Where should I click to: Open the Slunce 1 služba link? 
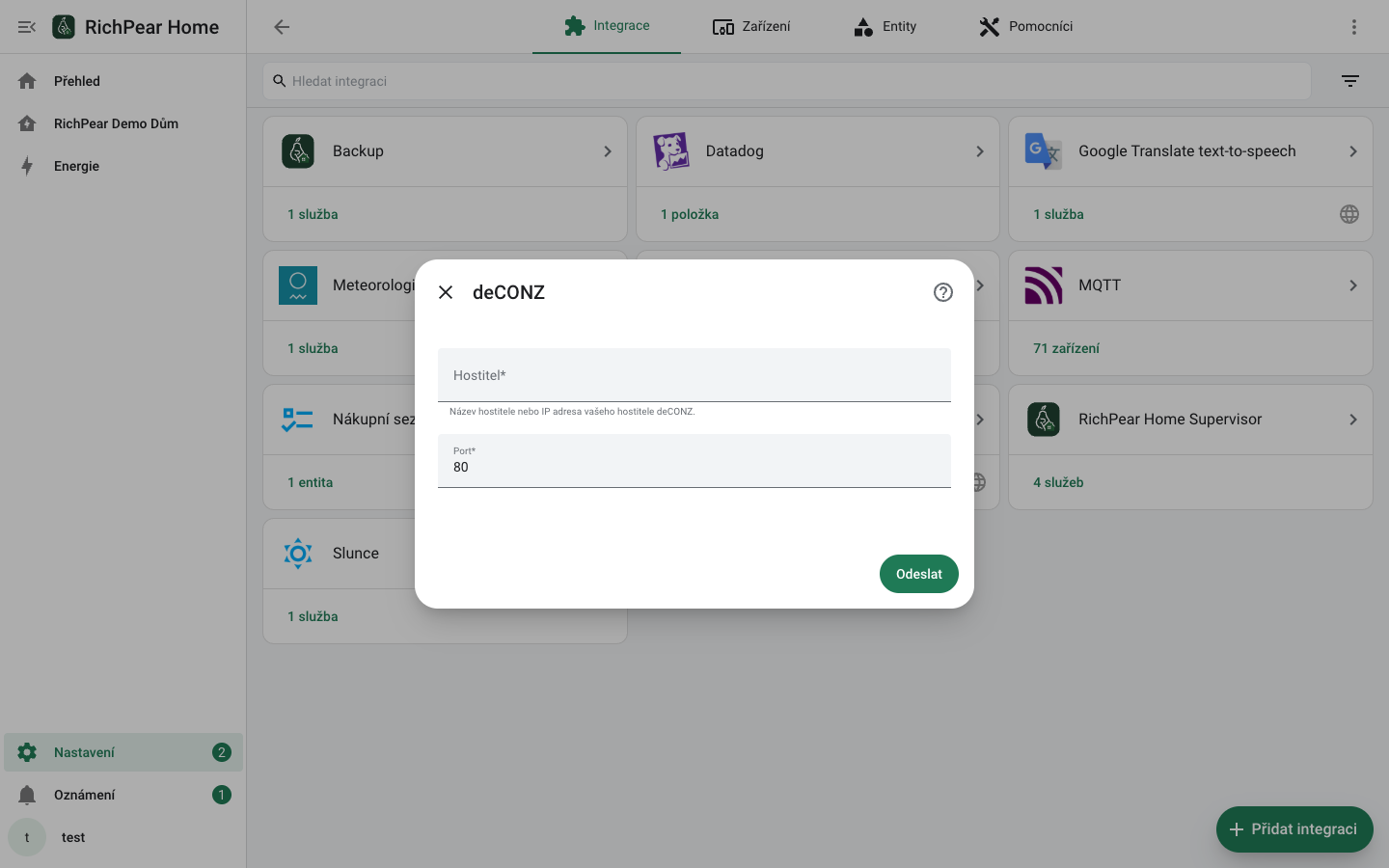(x=313, y=616)
